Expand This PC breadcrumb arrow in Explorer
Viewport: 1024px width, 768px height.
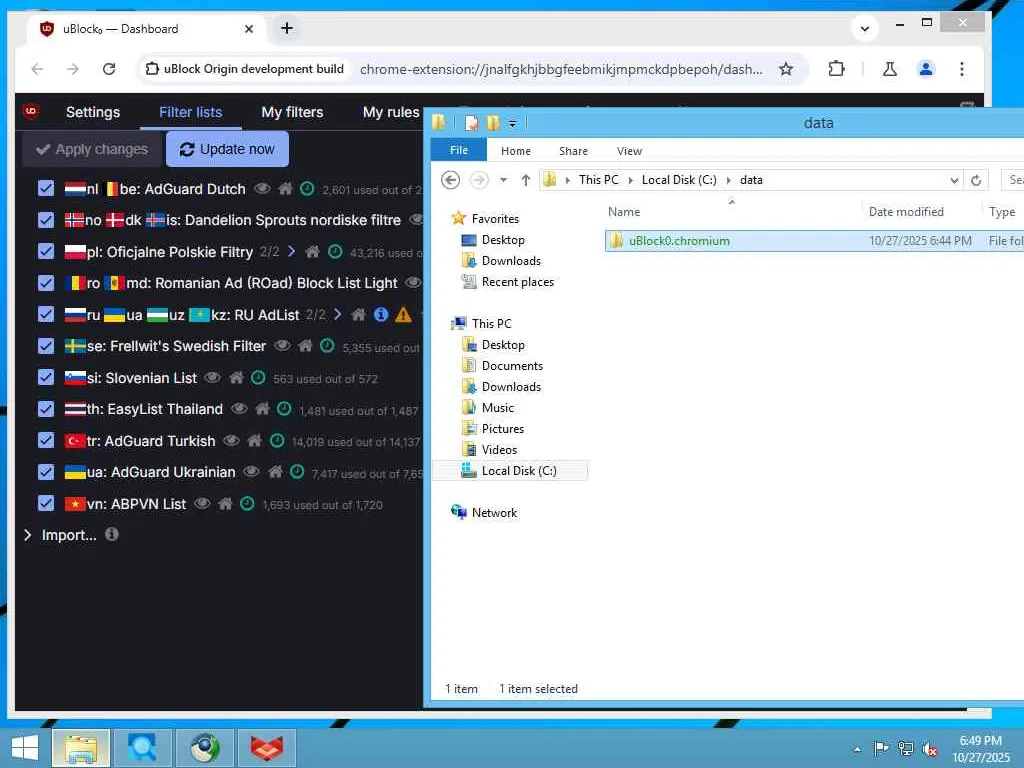pos(631,180)
